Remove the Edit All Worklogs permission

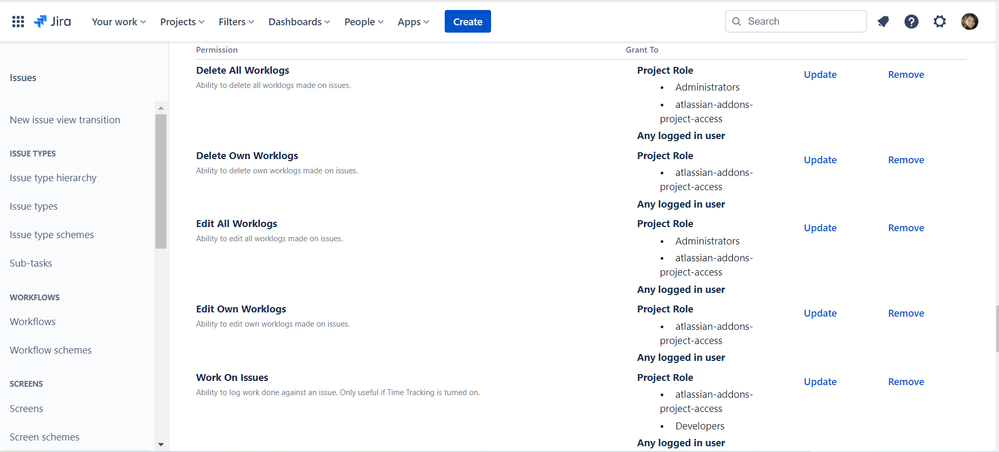[906, 228]
